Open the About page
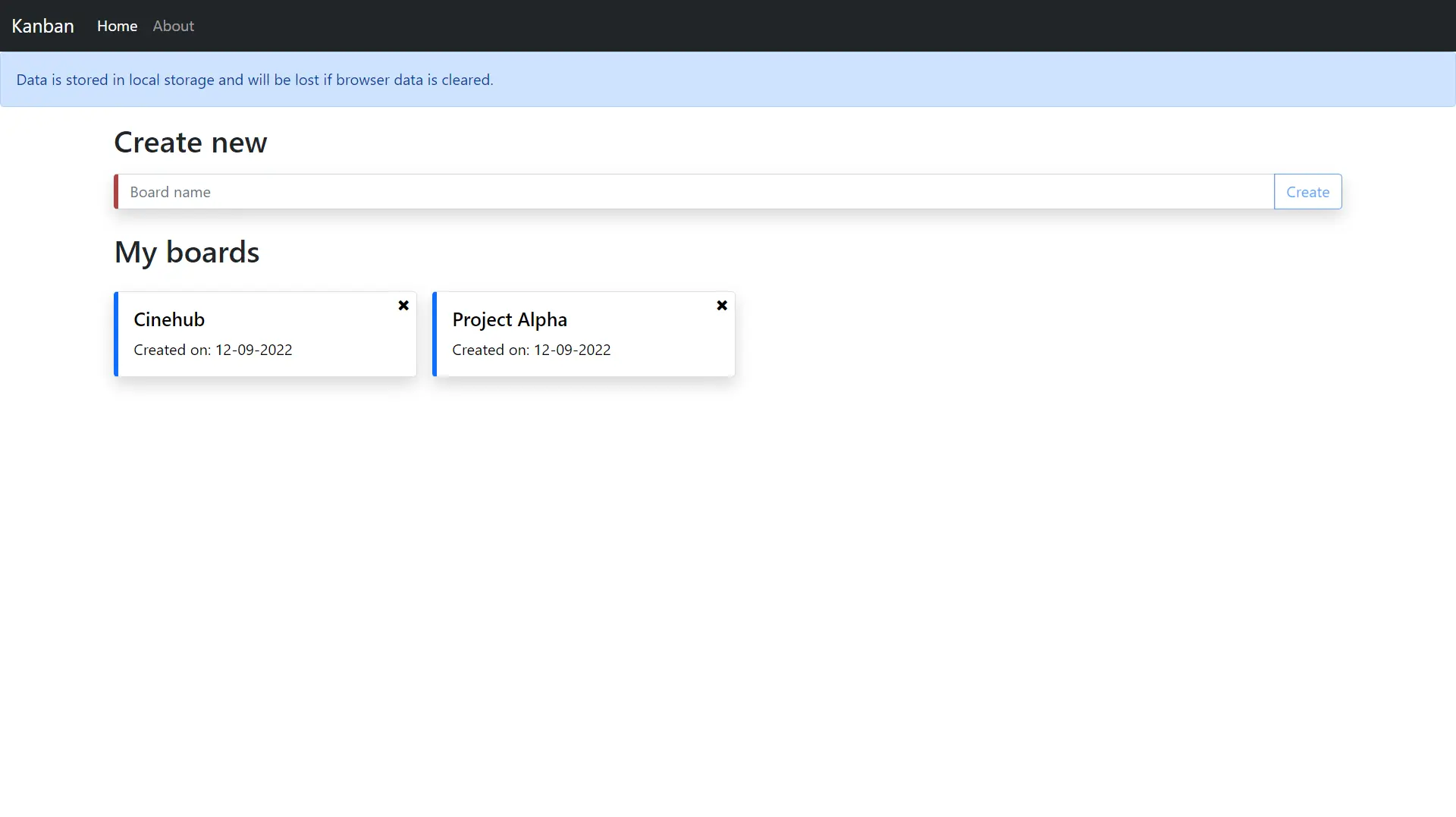This screenshot has width=1456, height=817. click(x=173, y=26)
